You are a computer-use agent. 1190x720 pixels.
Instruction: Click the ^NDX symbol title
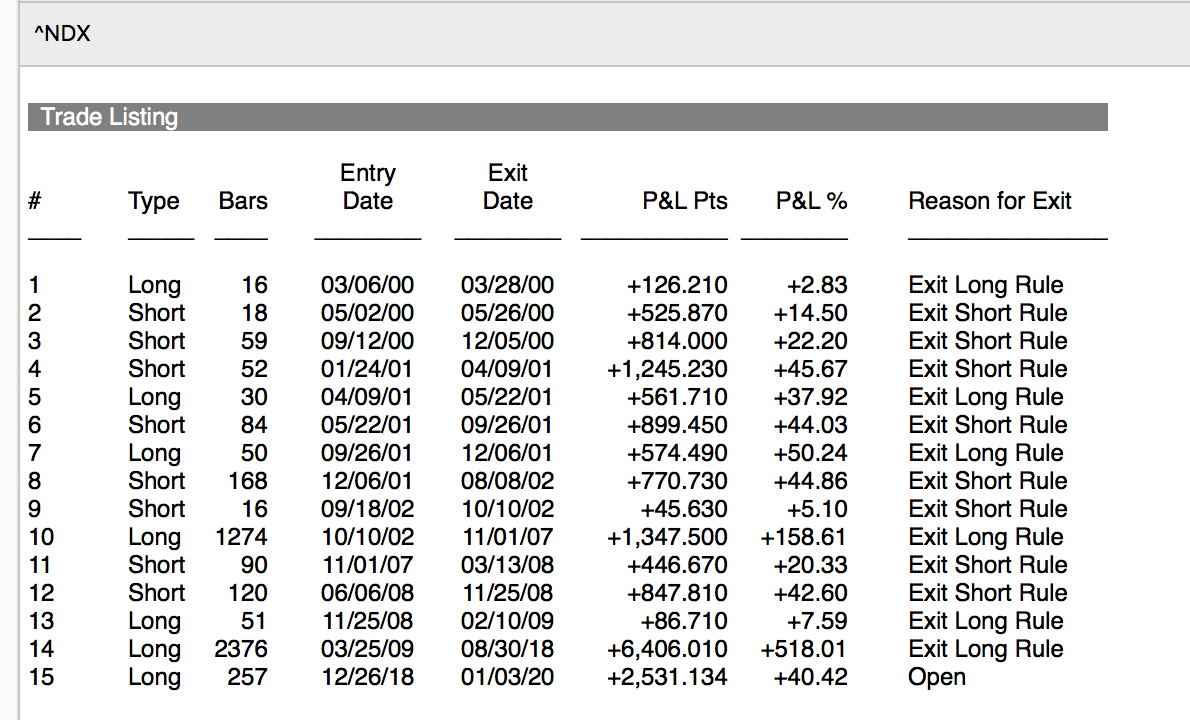click(62, 34)
